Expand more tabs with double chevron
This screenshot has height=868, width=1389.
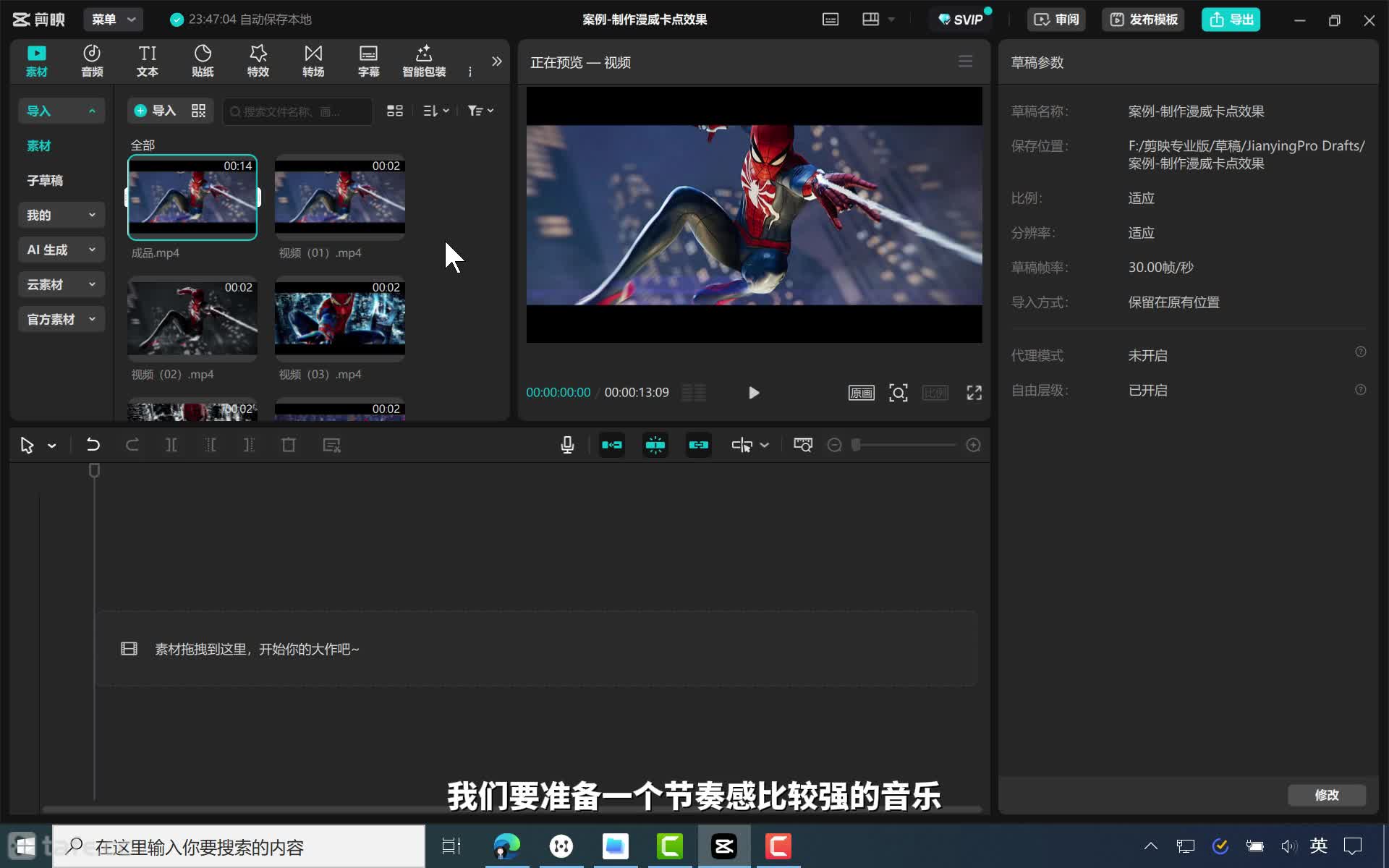496,61
